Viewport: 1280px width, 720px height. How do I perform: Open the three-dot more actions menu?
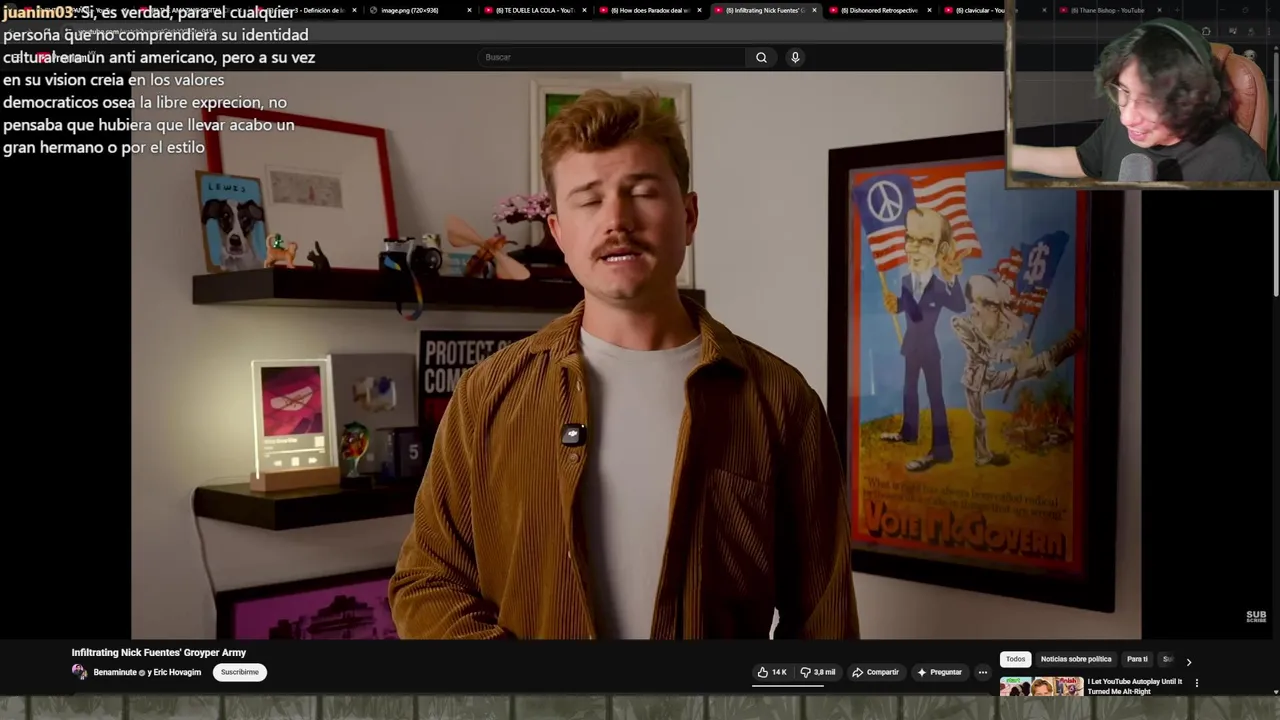[983, 672]
